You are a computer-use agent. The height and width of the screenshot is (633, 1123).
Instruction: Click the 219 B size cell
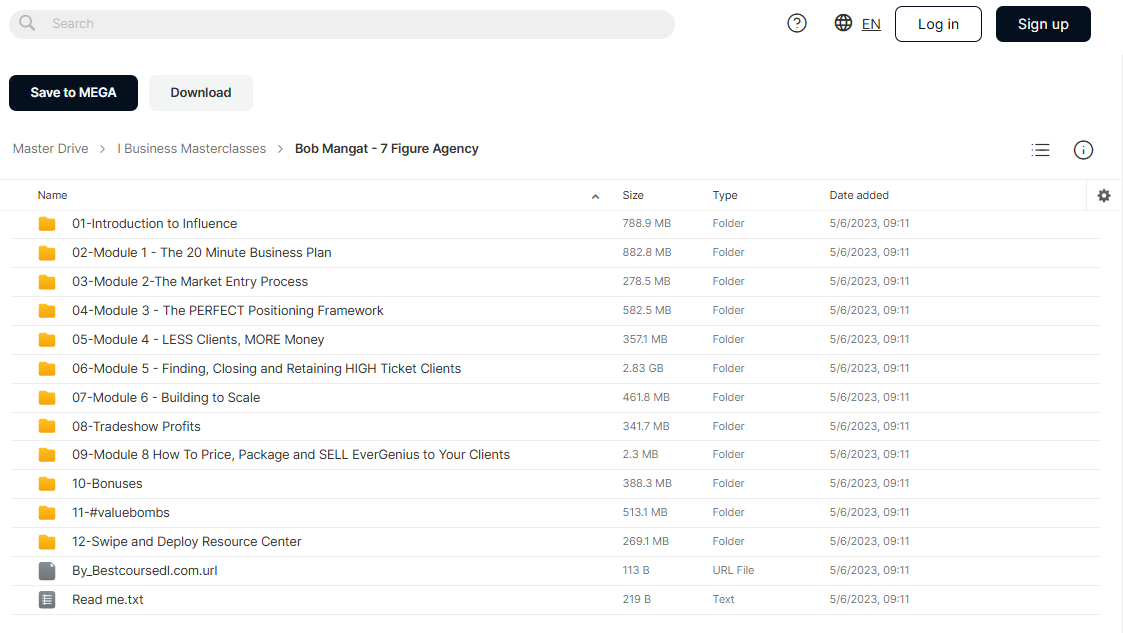pos(637,599)
